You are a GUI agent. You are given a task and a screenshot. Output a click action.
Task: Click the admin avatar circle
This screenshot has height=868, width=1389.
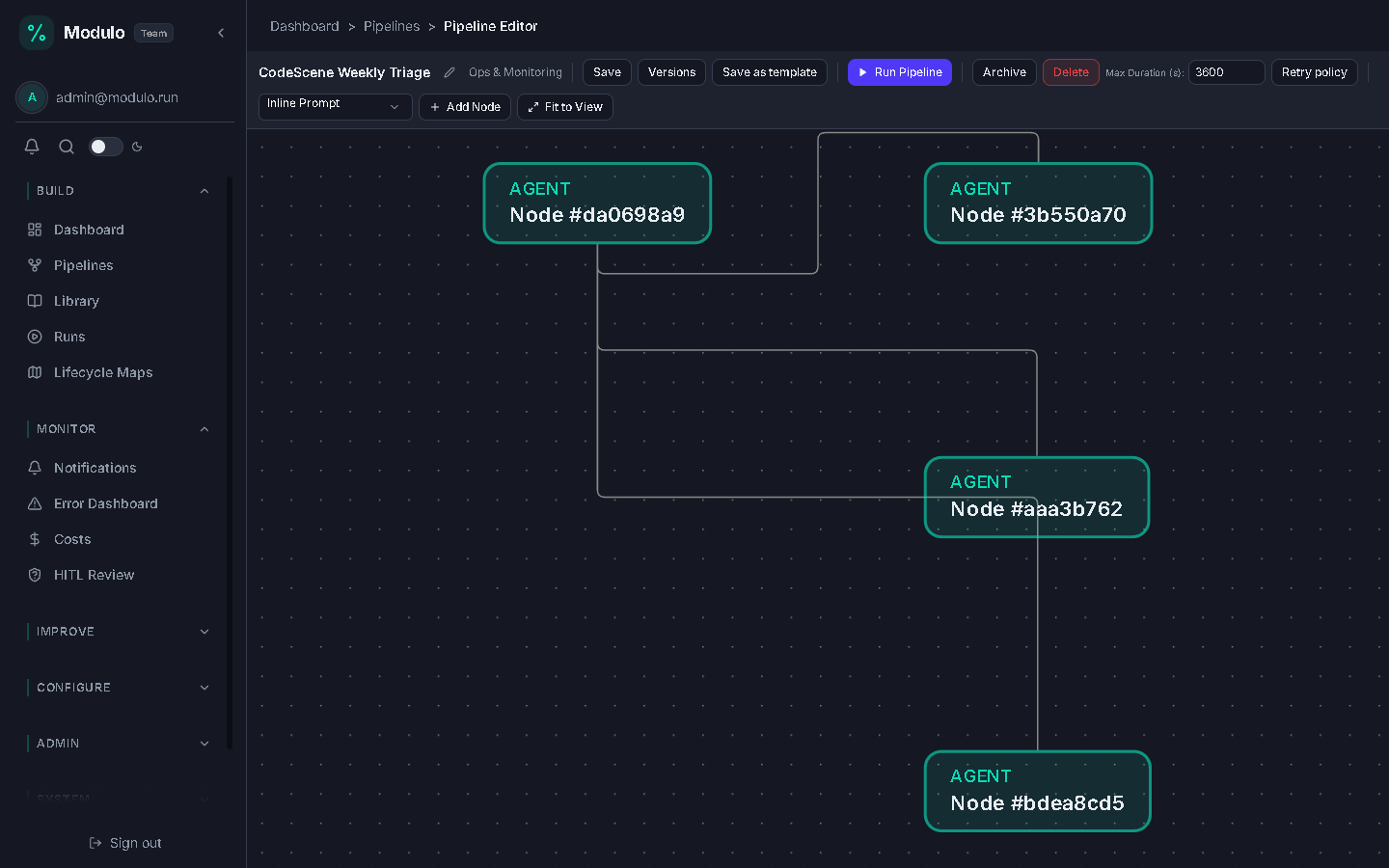click(x=32, y=97)
